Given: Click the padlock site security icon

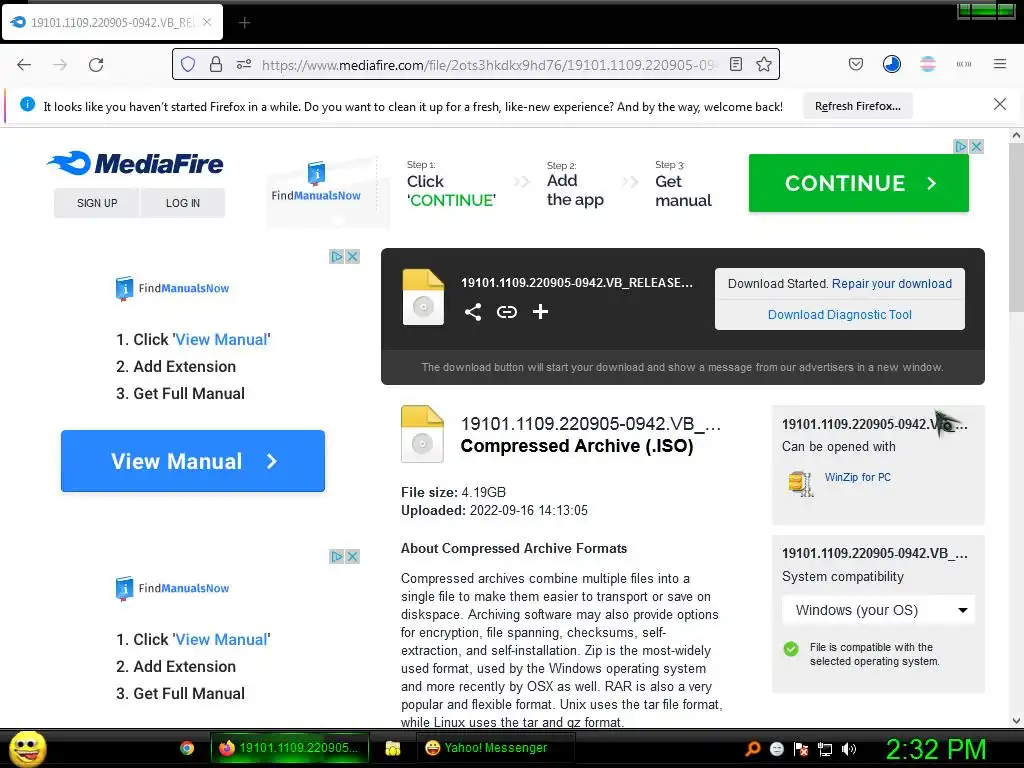Looking at the screenshot, I should (x=216, y=64).
